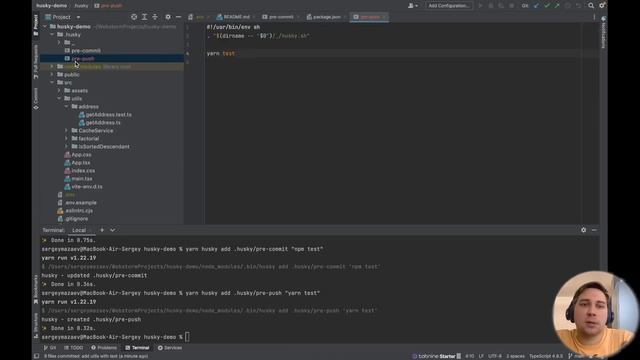Screen dimensions: 640x360
Task: Open Terminal panel settings gear
Action: pyautogui.click(x=584, y=230)
